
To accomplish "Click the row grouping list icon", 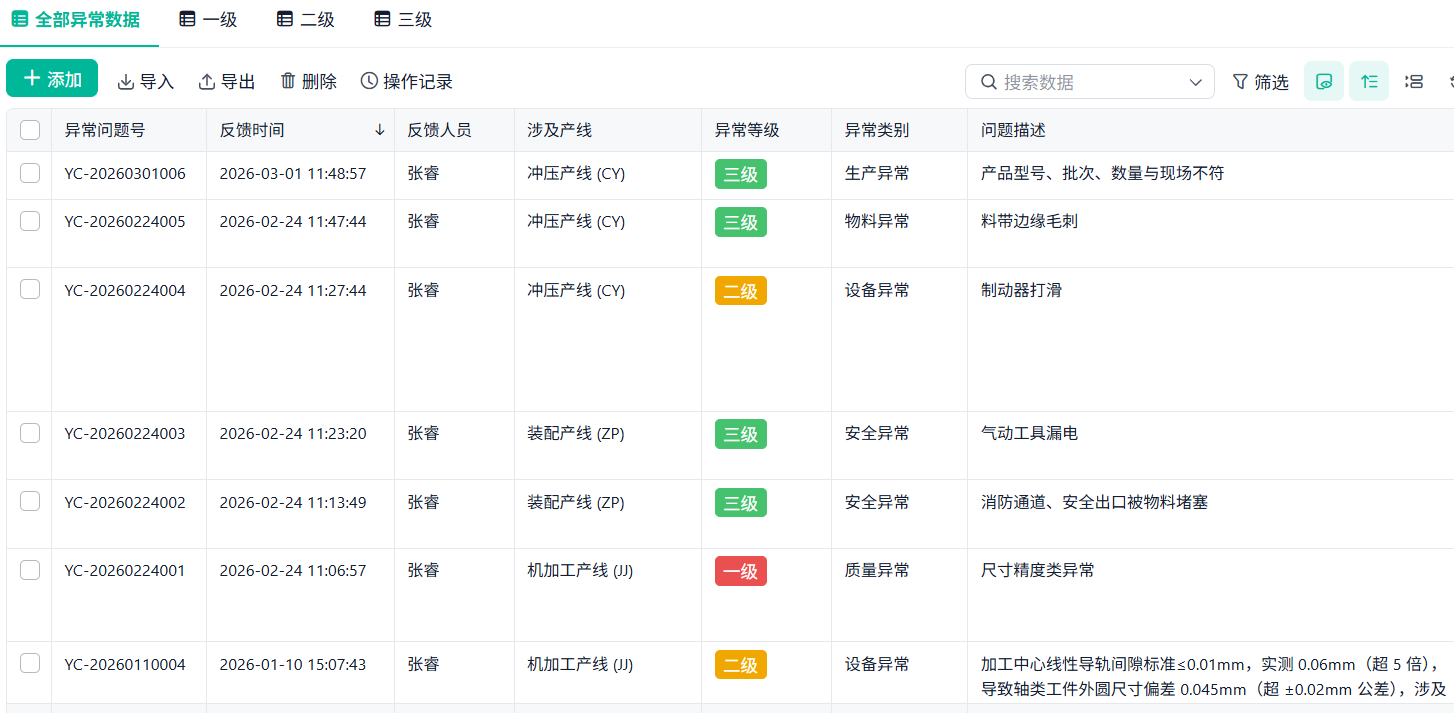I will coord(1414,81).
